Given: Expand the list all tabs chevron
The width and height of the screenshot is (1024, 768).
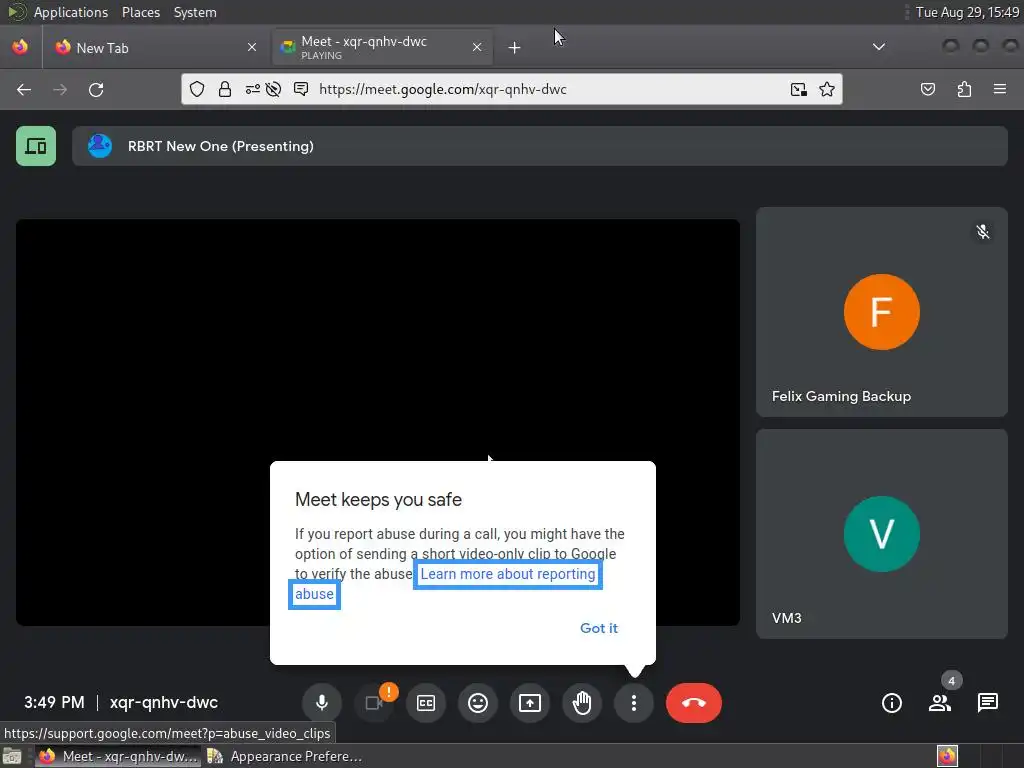Looking at the screenshot, I should coord(879,47).
